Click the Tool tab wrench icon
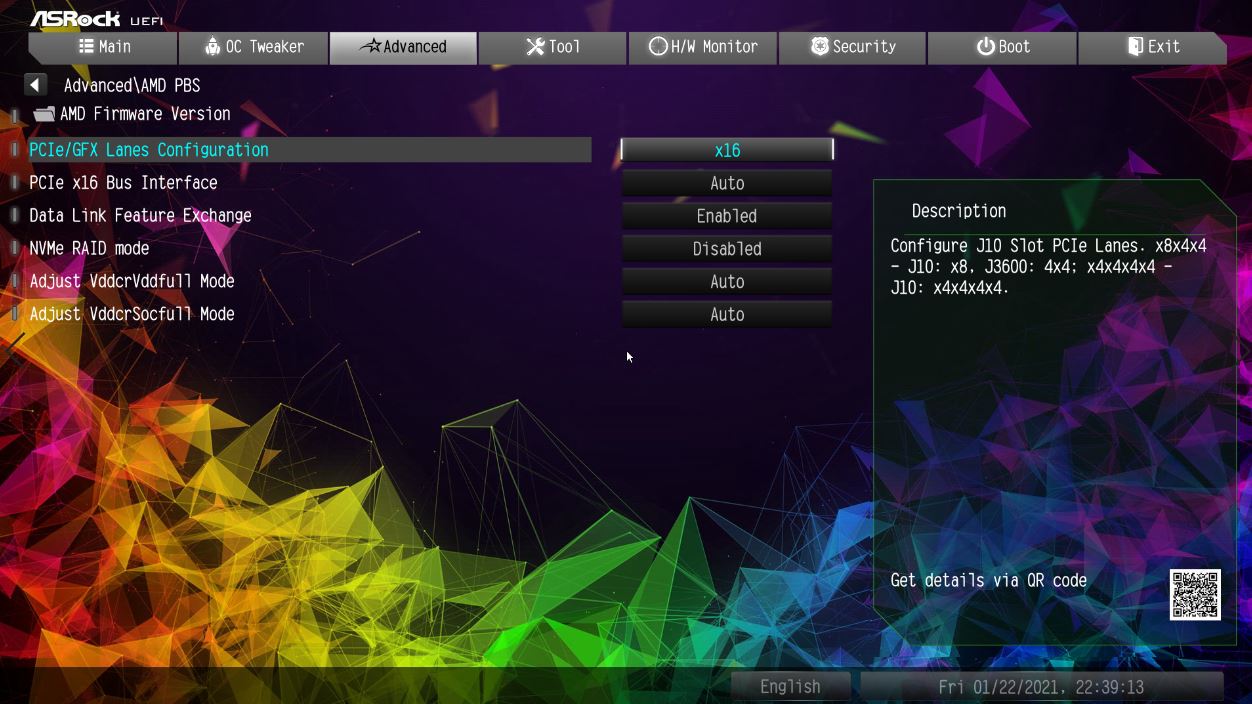The image size is (1252, 704). click(x=535, y=46)
